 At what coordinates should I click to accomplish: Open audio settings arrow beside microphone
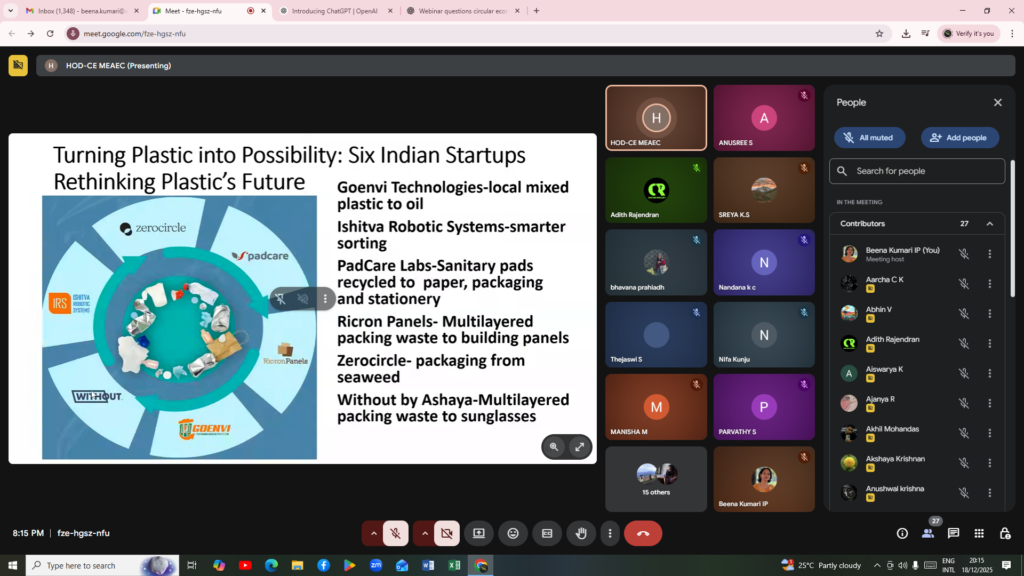click(373, 533)
